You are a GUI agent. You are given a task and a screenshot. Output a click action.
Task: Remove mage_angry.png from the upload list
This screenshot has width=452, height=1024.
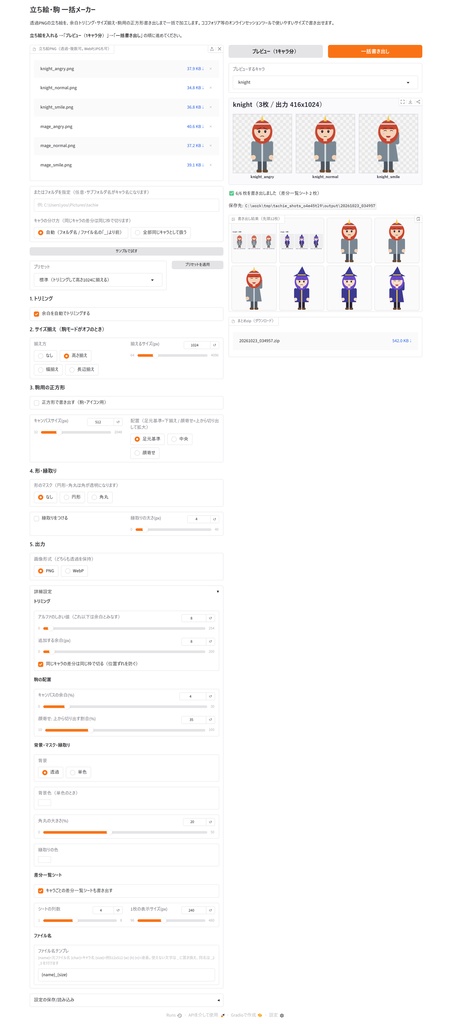point(211,126)
